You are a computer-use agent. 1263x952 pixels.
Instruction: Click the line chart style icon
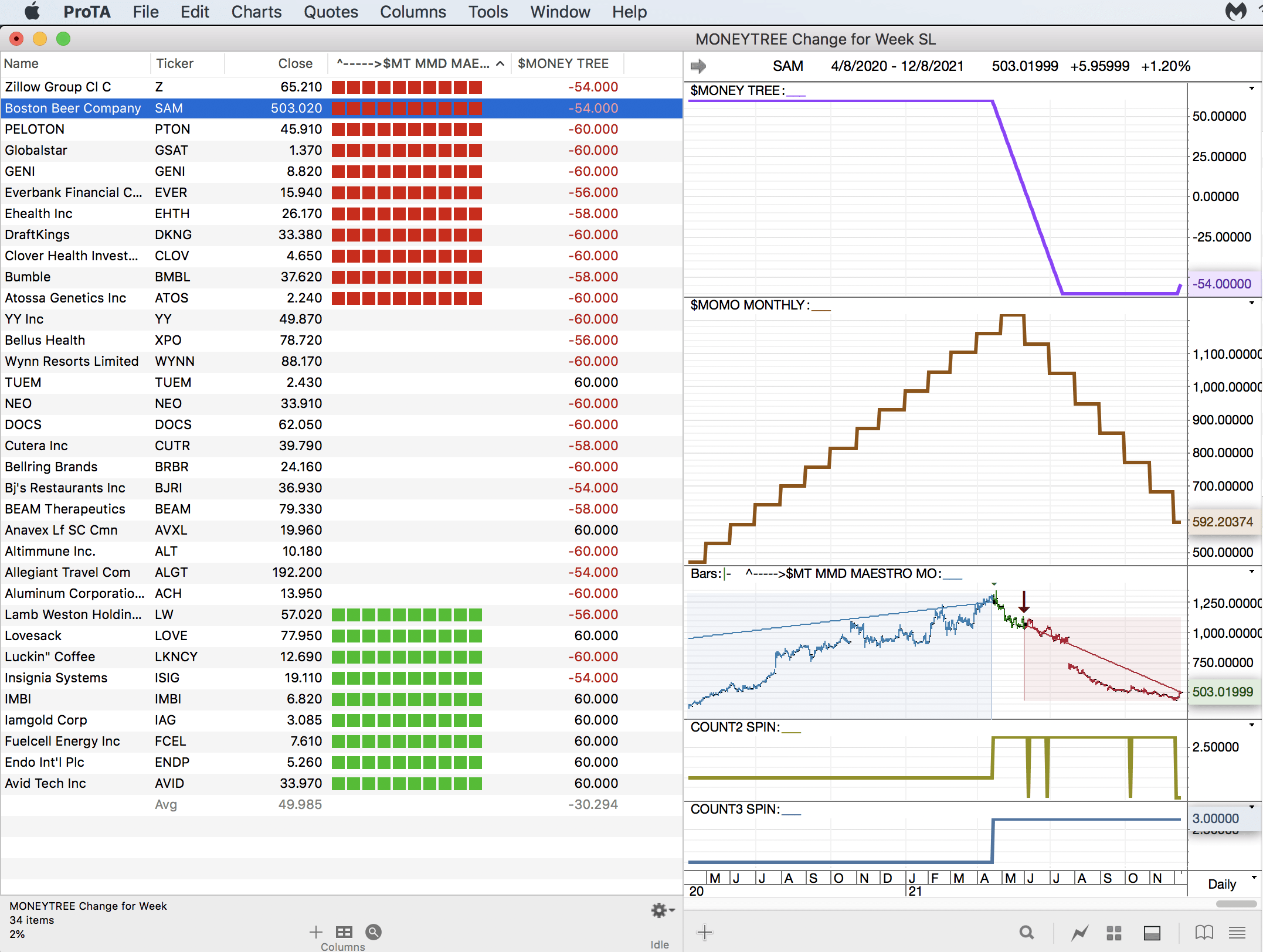click(1079, 932)
